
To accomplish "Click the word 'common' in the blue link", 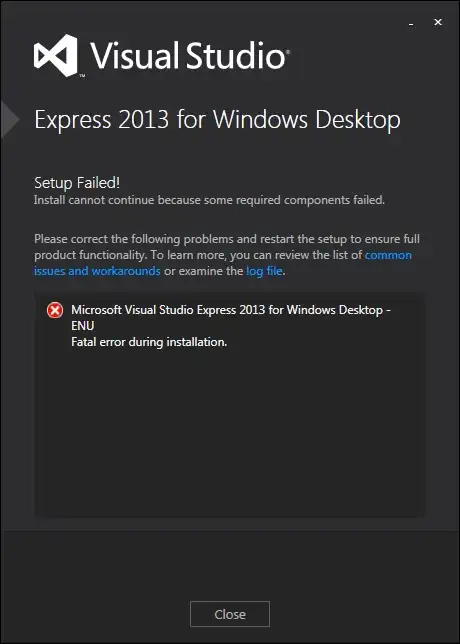I will click(388, 255).
